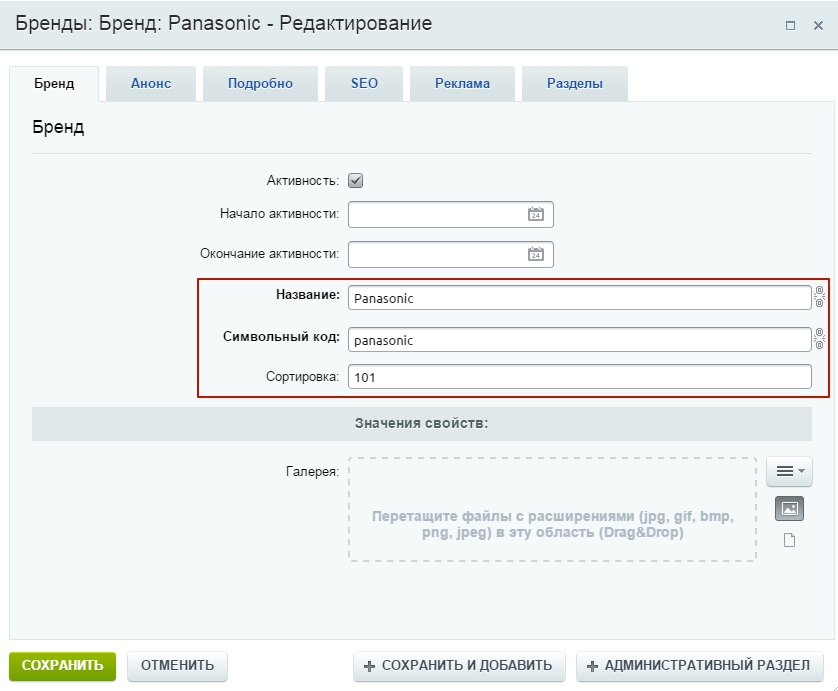Click the Сохранить button
The width and height of the screenshot is (838, 691).
click(x=63, y=666)
